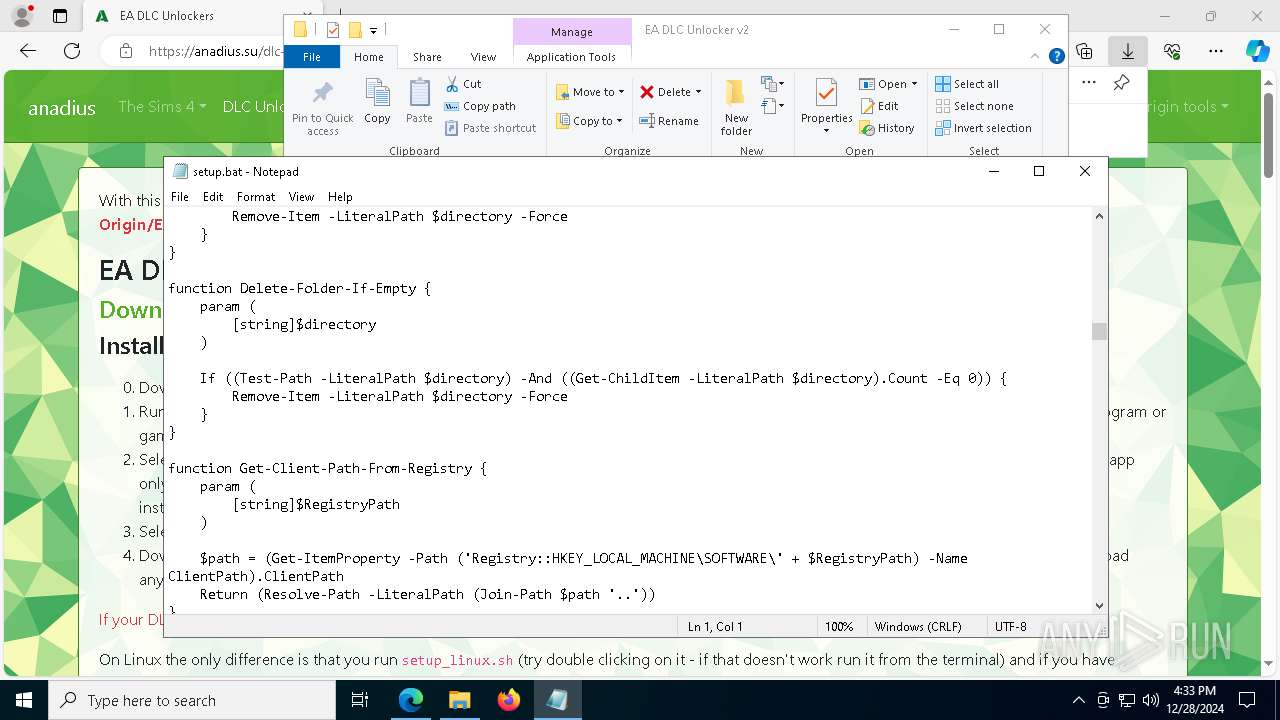
Task: Create a New folder
Action: (736, 107)
